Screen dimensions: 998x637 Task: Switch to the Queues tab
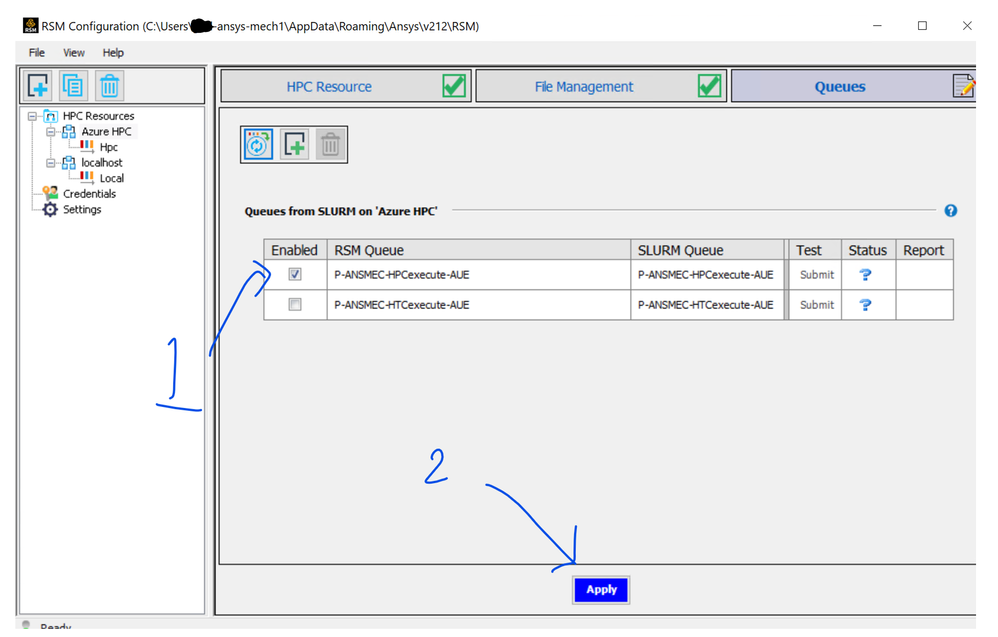(x=853, y=86)
